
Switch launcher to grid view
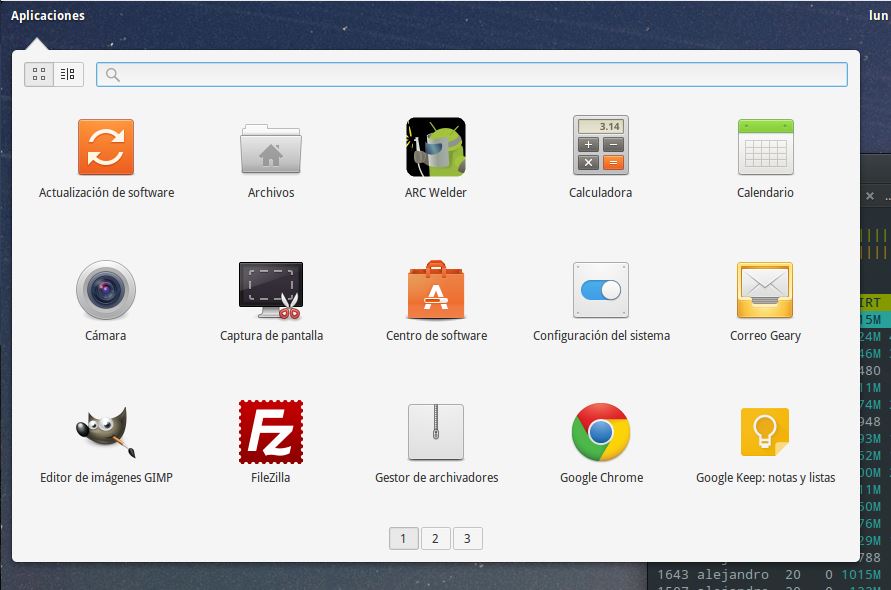(39, 74)
